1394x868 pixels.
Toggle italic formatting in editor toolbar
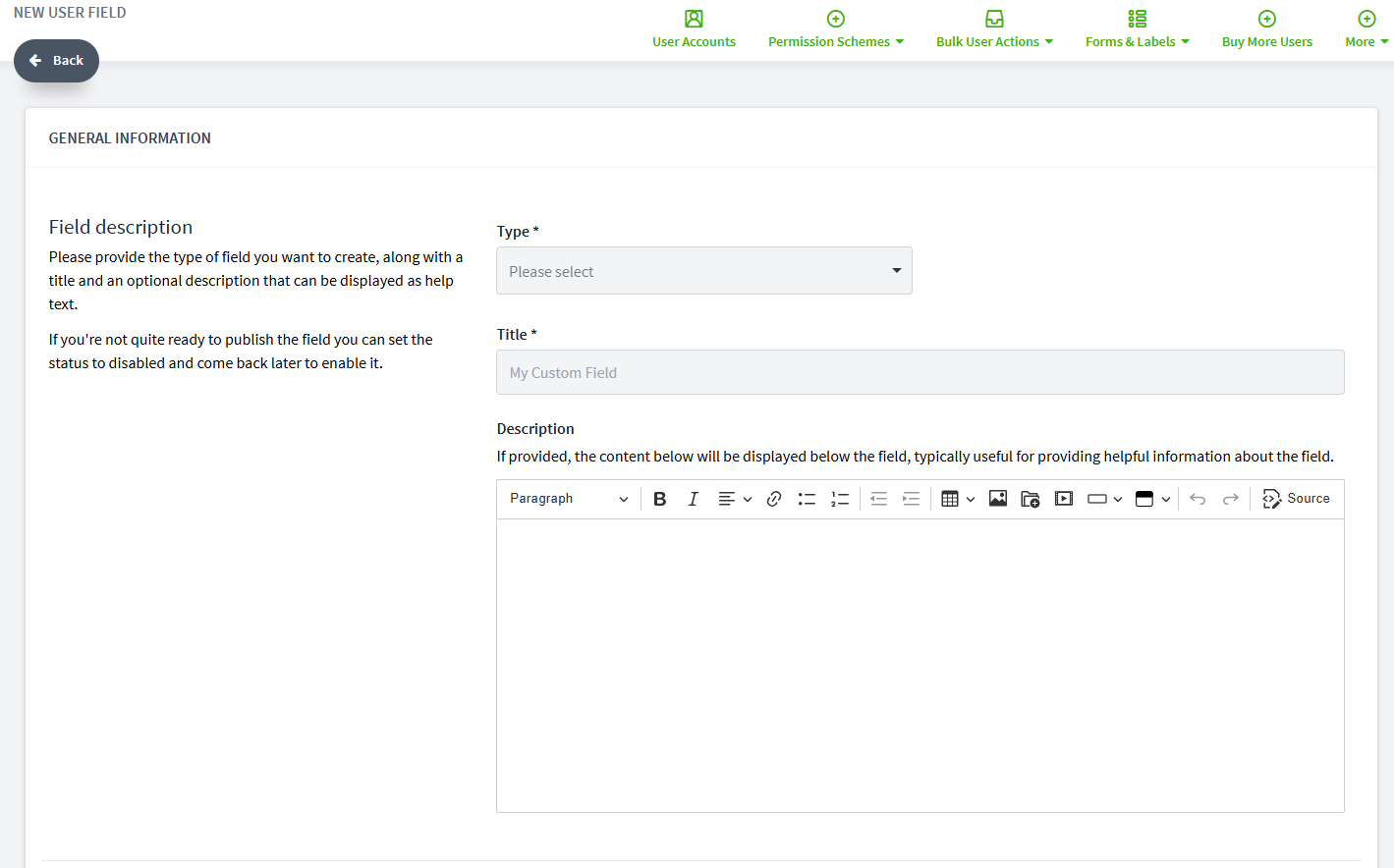point(693,499)
